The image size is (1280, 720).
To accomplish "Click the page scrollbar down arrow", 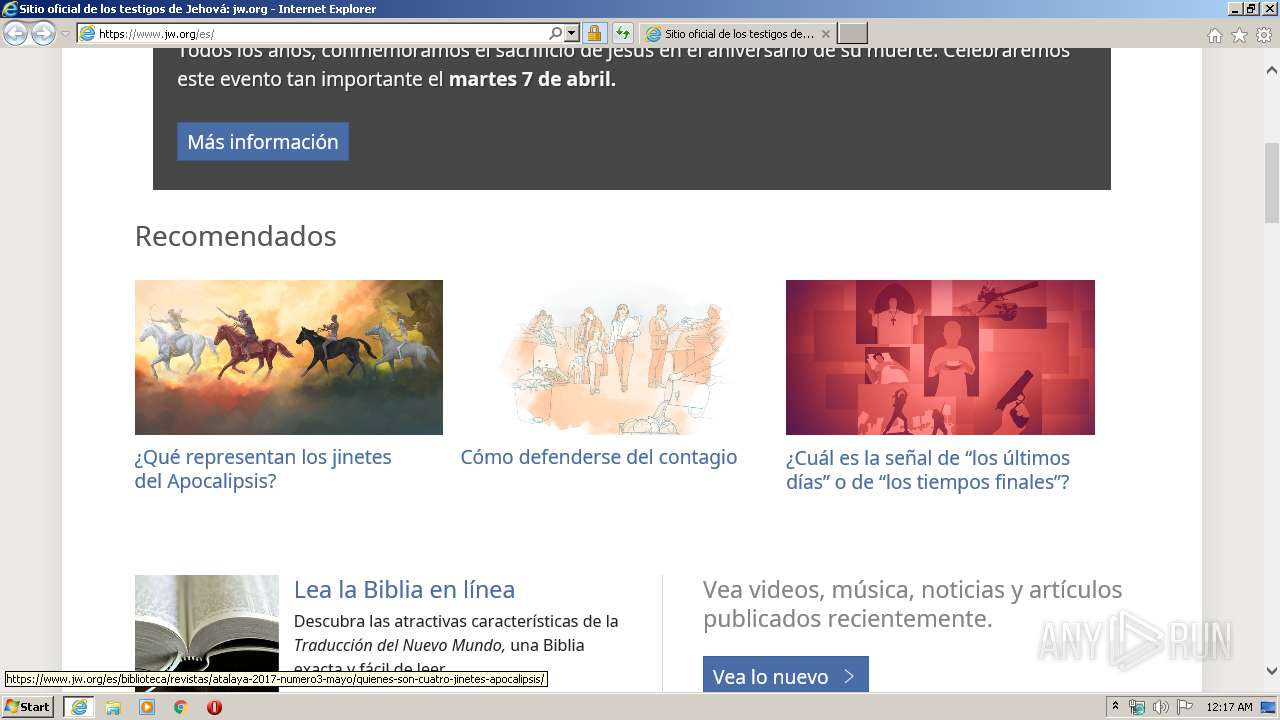I will (x=1272, y=671).
